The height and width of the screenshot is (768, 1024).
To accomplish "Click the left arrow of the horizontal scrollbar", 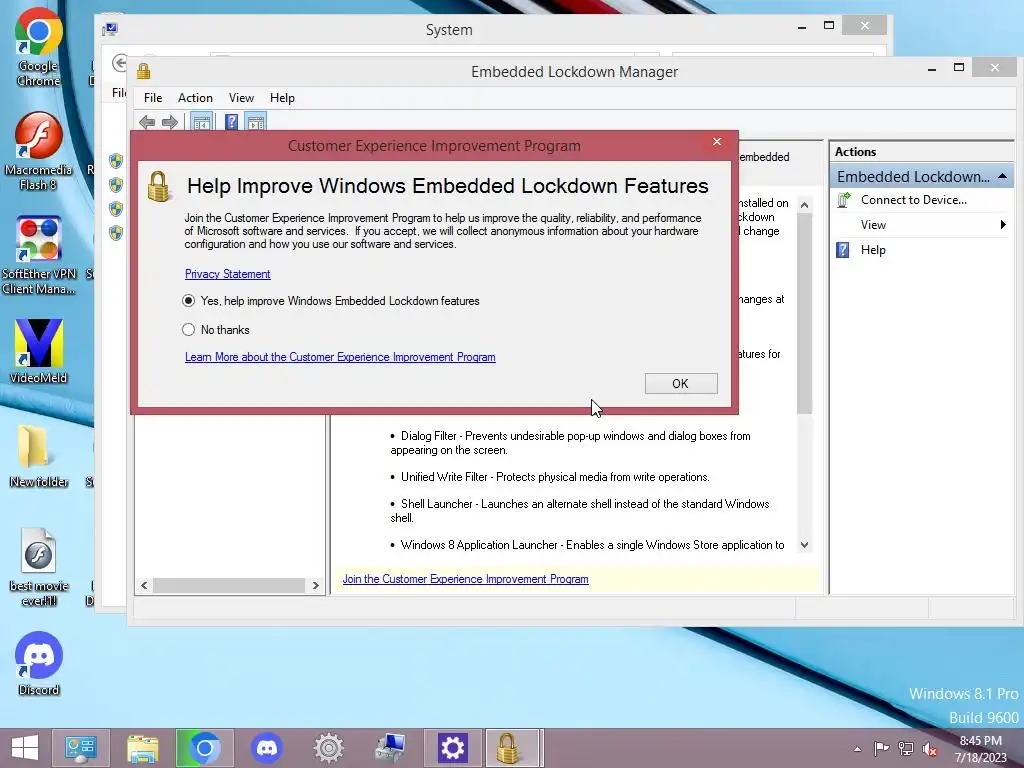I will click(x=144, y=585).
